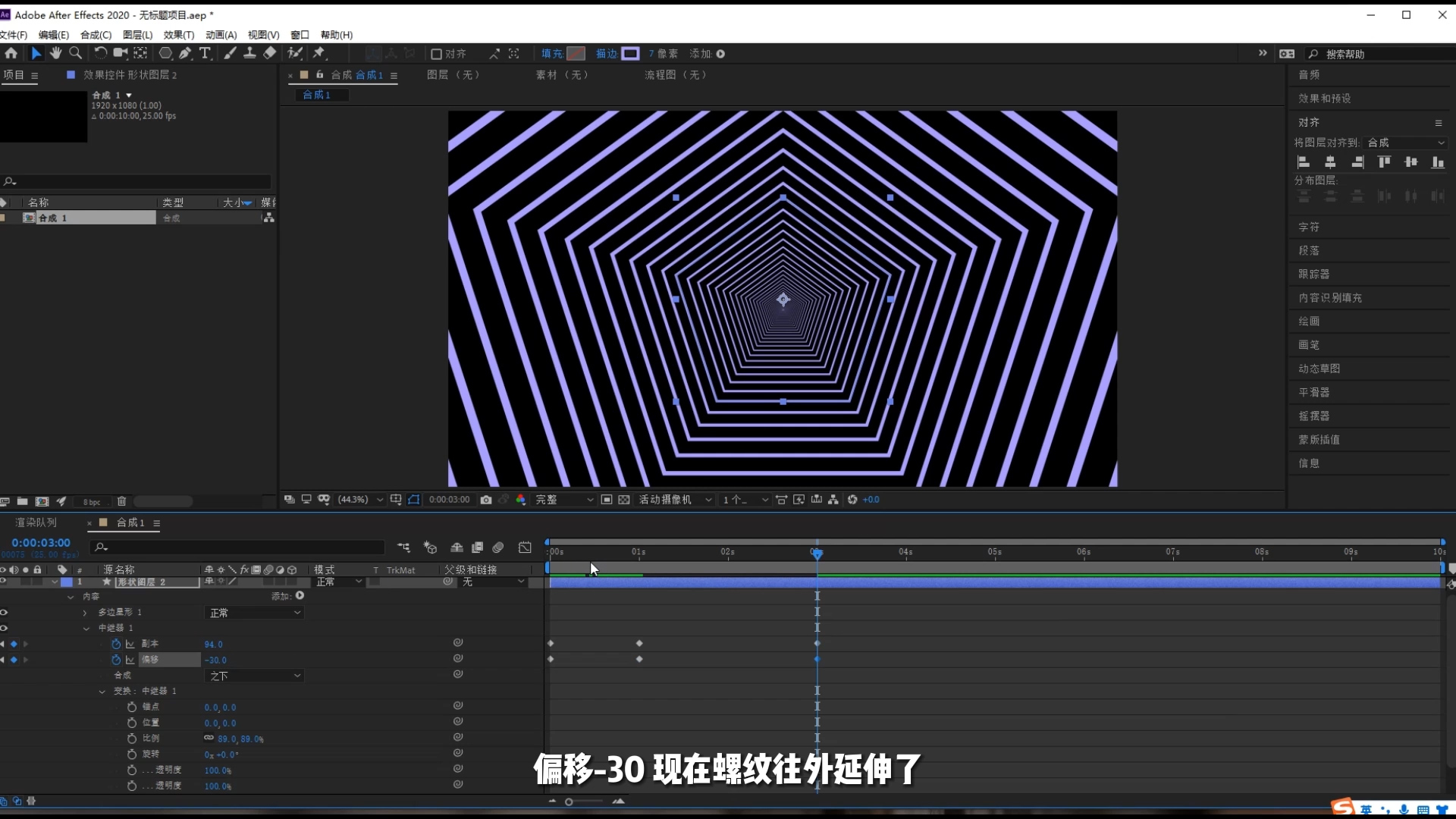1456x819 pixels.
Task: Toggle stopwatch for 副本 property
Action: tap(116, 644)
